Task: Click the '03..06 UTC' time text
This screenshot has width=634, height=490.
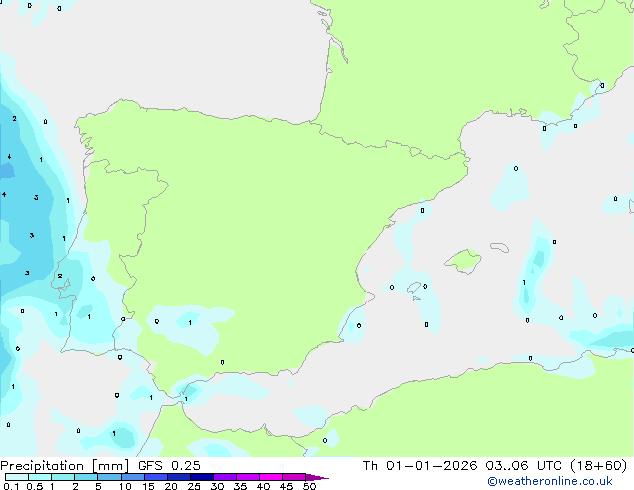Action: [524, 466]
